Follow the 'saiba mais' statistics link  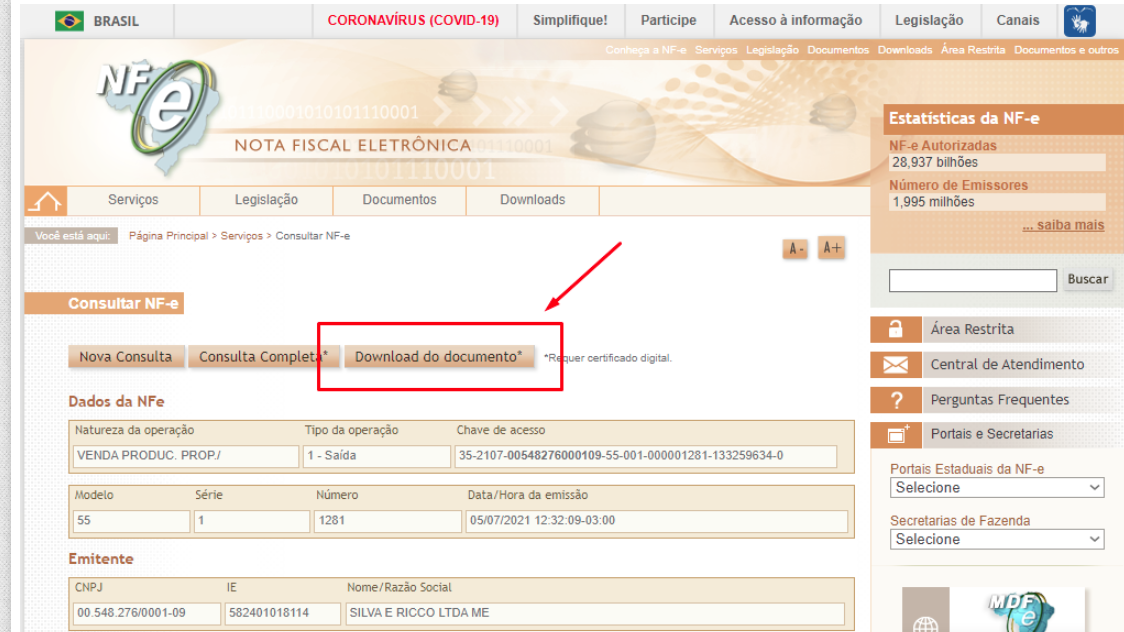tap(1063, 225)
